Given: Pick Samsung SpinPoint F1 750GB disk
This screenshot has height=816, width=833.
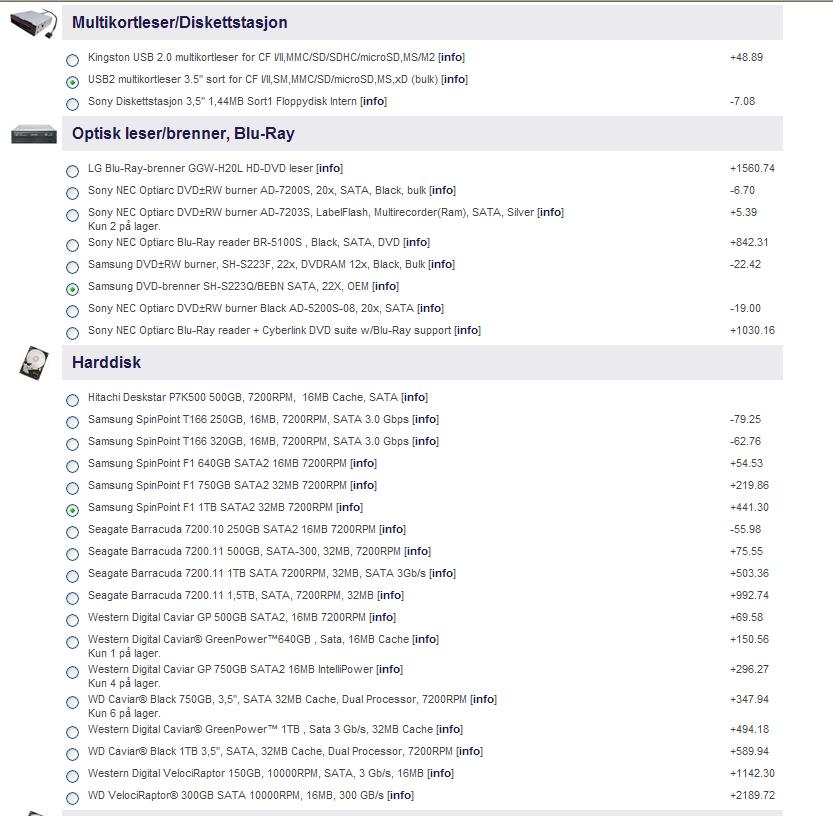Looking at the screenshot, I should 72,488.
